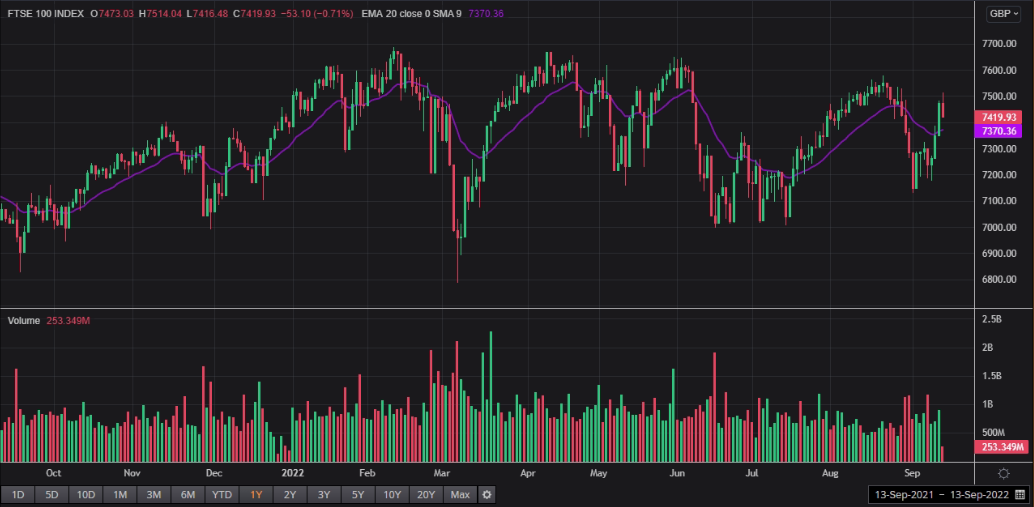The width and height of the screenshot is (1034, 507).
Task: Select the 1D time range
Action: pyautogui.click(x=18, y=494)
